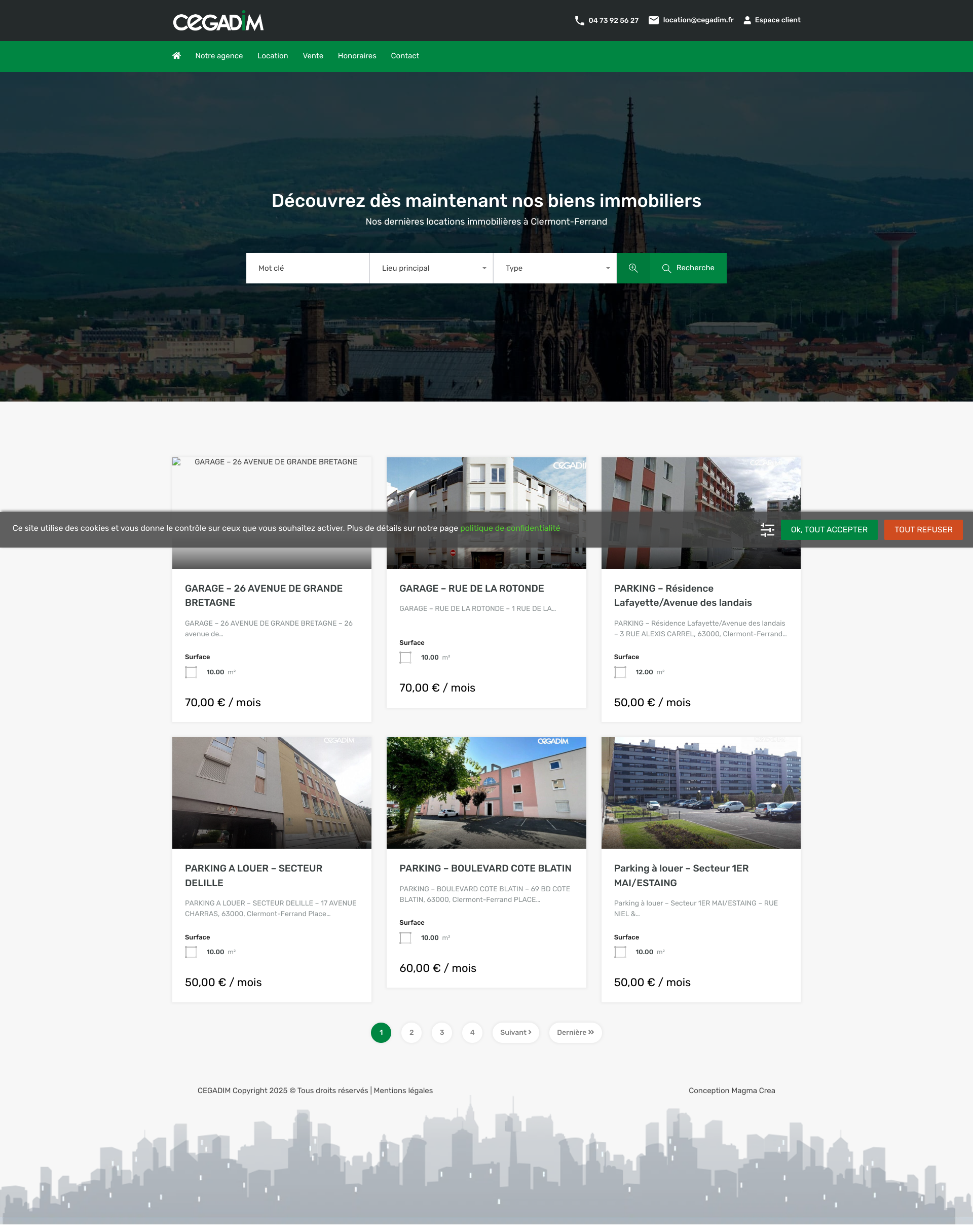973x1232 pixels.
Task: Open cookie settings via the sliders icon
Action: [x=767, y=530]
